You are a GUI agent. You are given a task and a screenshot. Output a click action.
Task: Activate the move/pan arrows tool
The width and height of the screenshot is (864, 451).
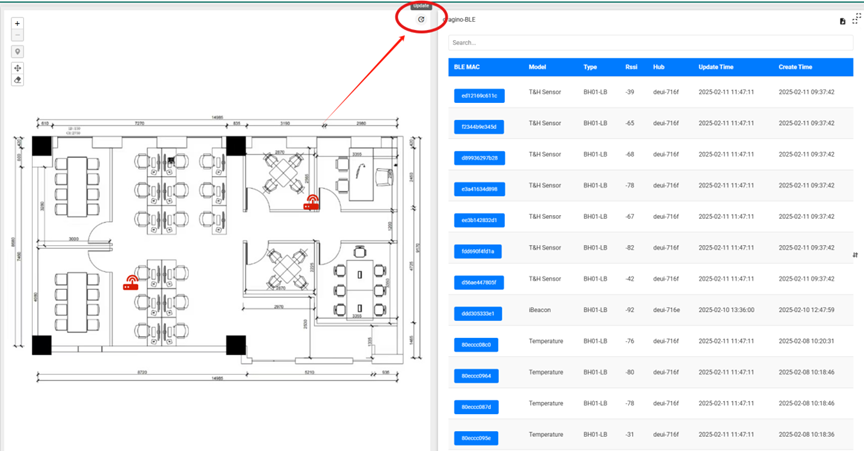coord(18,69)
